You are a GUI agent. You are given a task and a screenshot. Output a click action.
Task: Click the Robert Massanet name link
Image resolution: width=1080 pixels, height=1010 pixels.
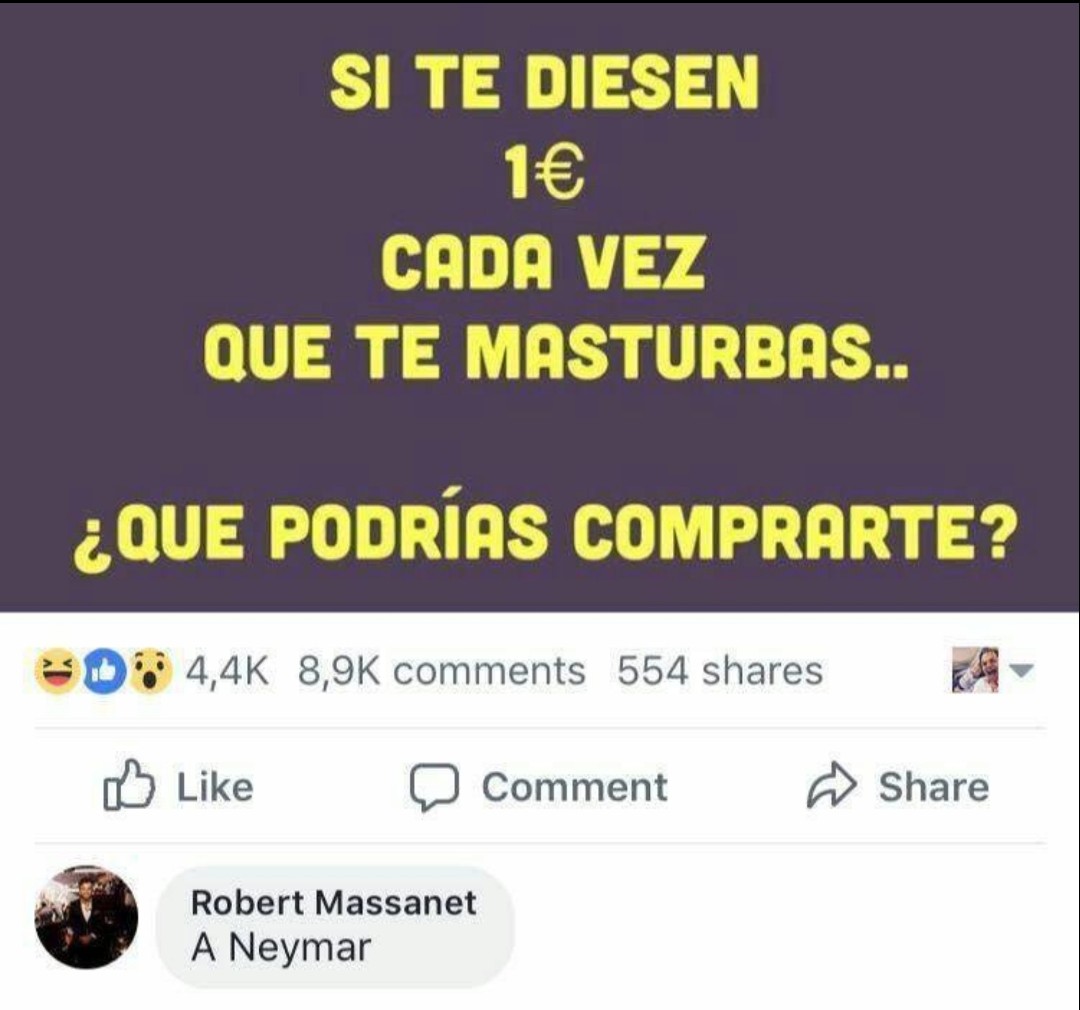pos(333,903)
